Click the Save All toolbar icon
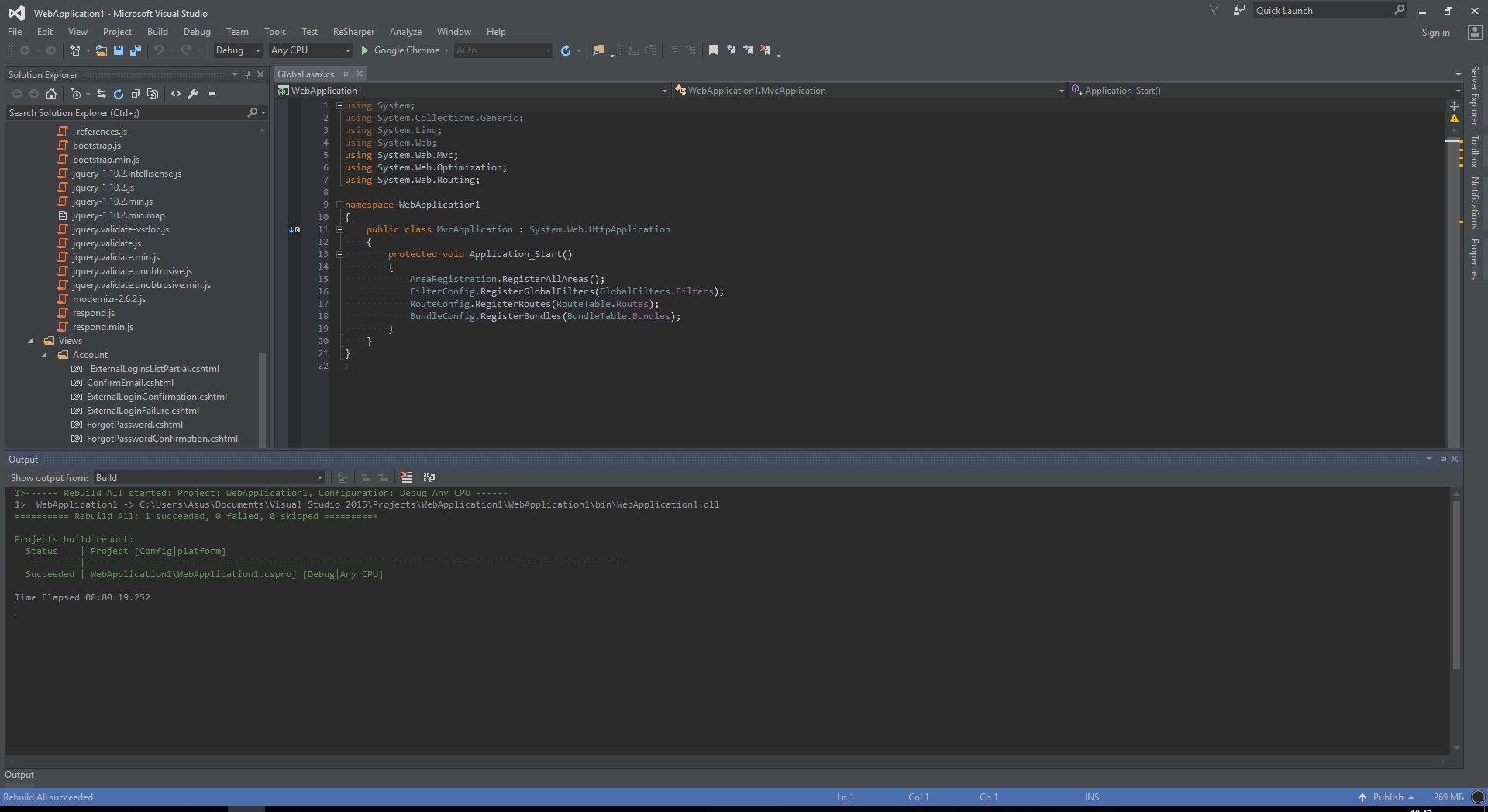The image size is (1488, 812). tap(136, 50)
